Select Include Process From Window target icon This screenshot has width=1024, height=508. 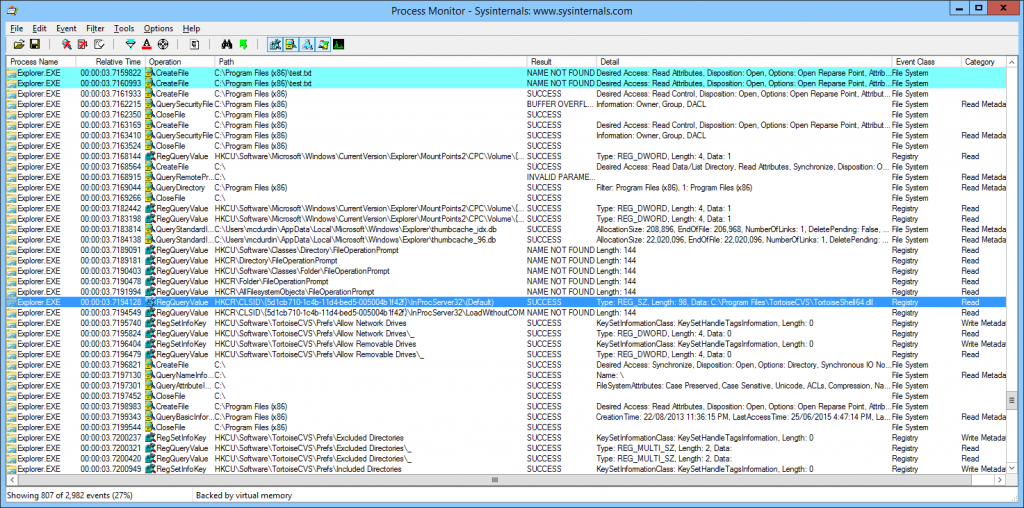[x=163, y=44]
